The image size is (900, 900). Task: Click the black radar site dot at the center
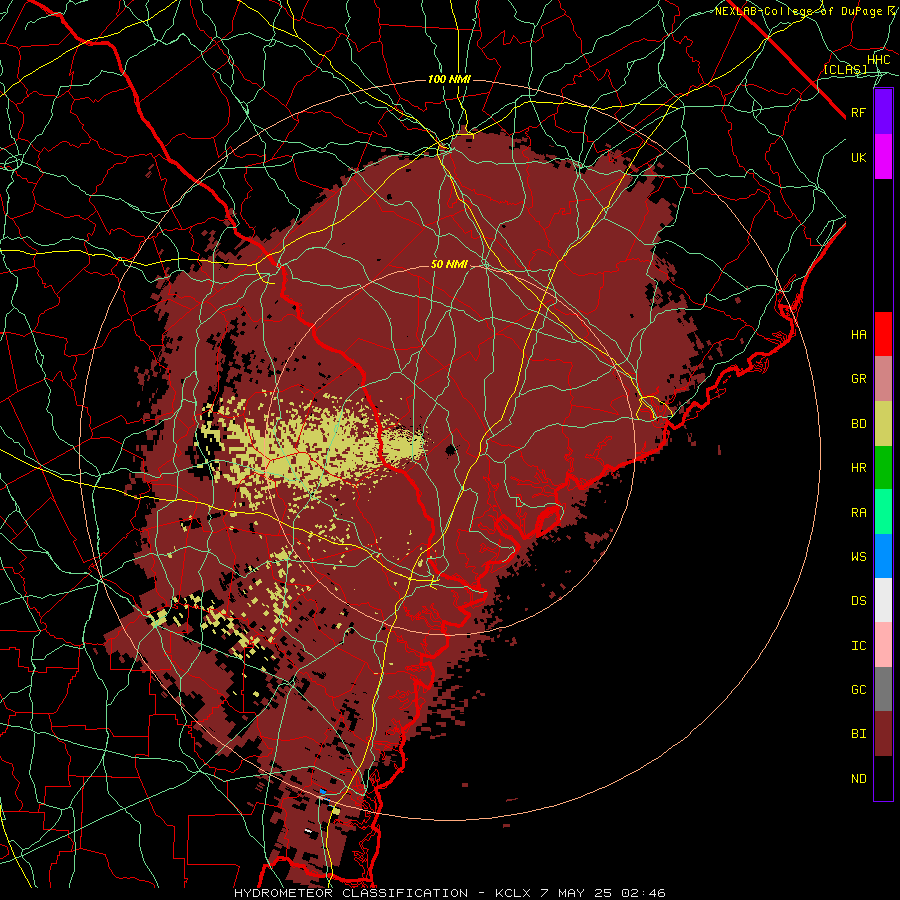[x=451, y=449]
